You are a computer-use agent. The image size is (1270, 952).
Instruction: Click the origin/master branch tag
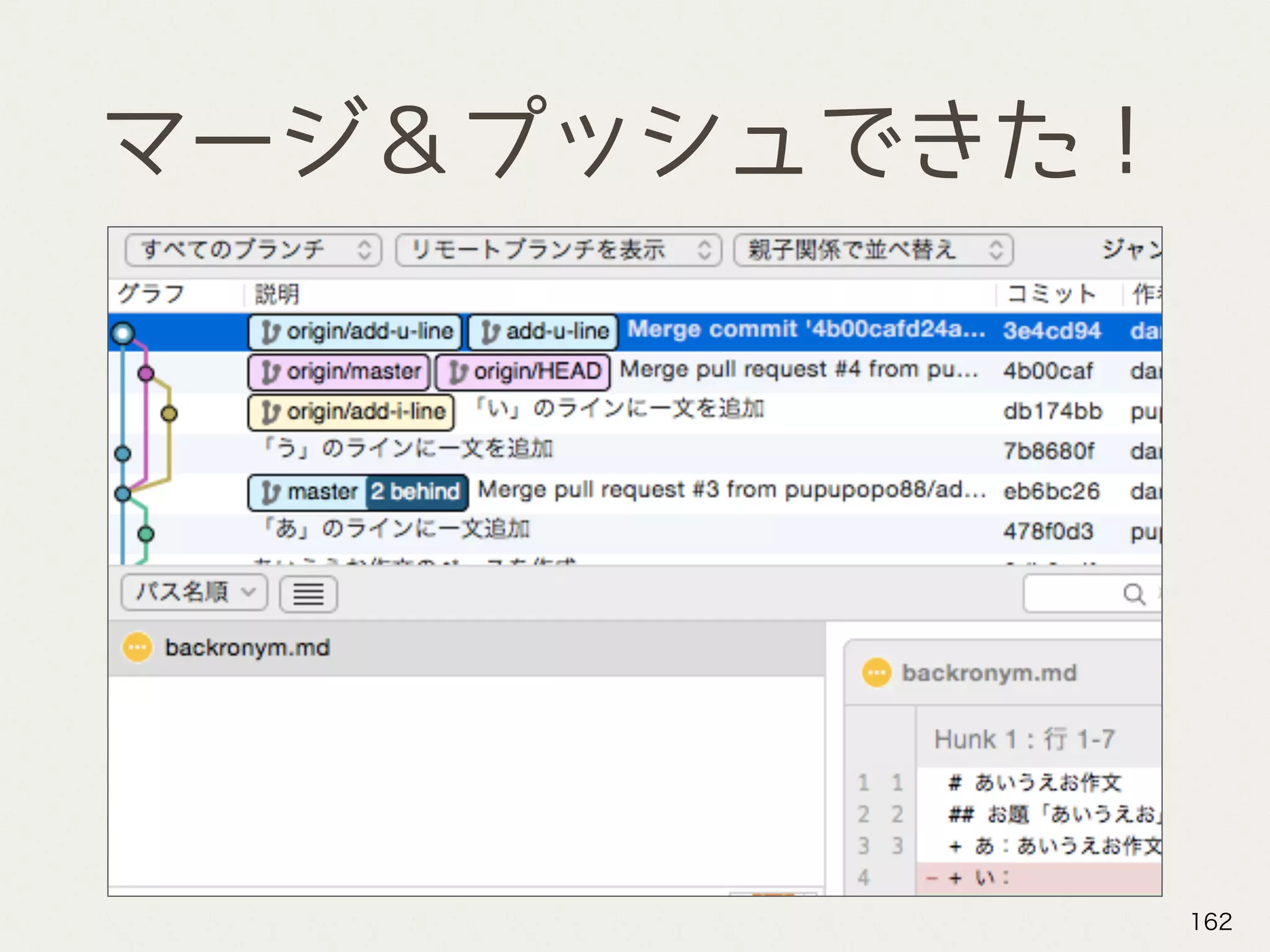(x=339, y=372)
